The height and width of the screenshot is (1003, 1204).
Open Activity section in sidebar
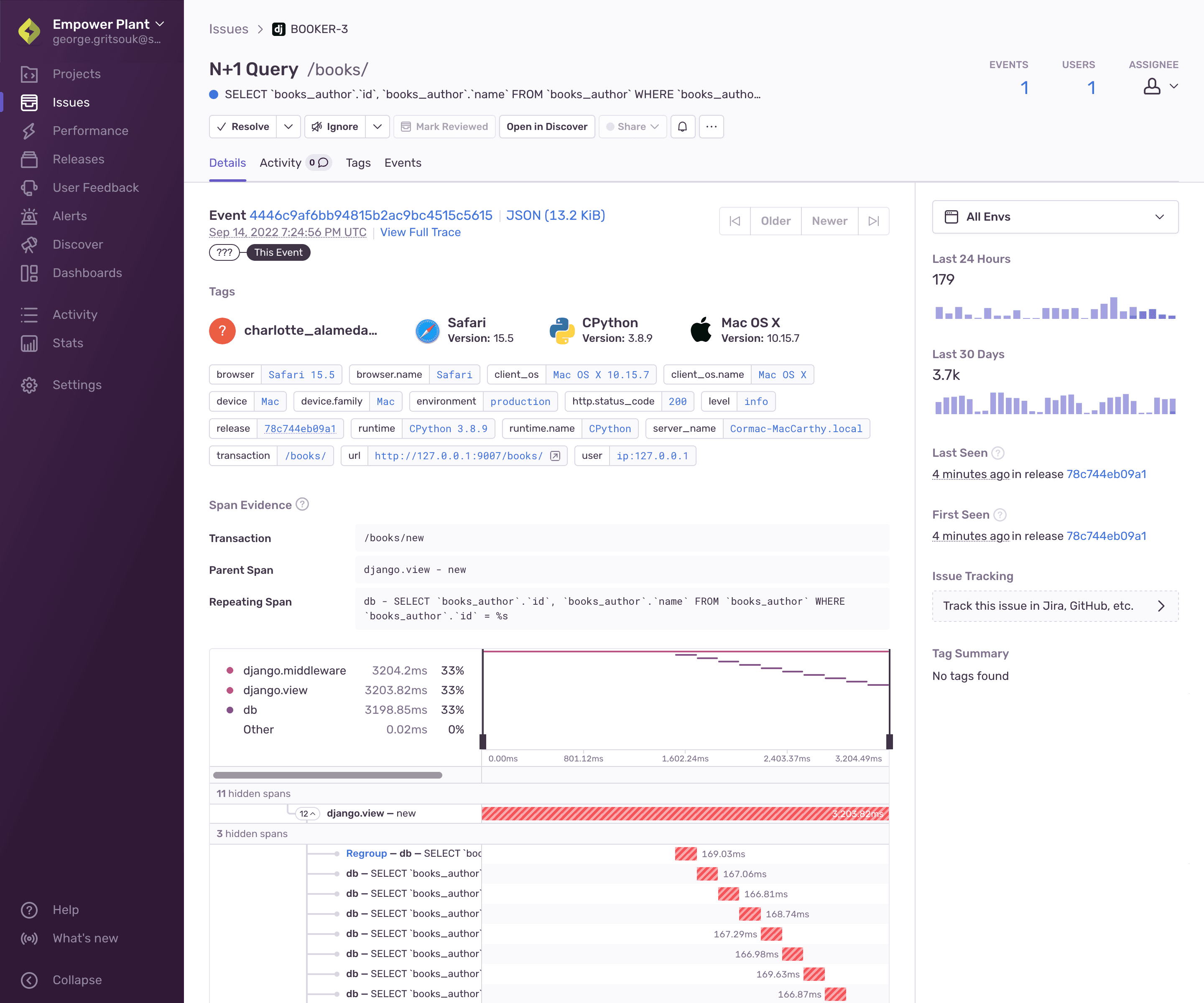click(75, 314)
